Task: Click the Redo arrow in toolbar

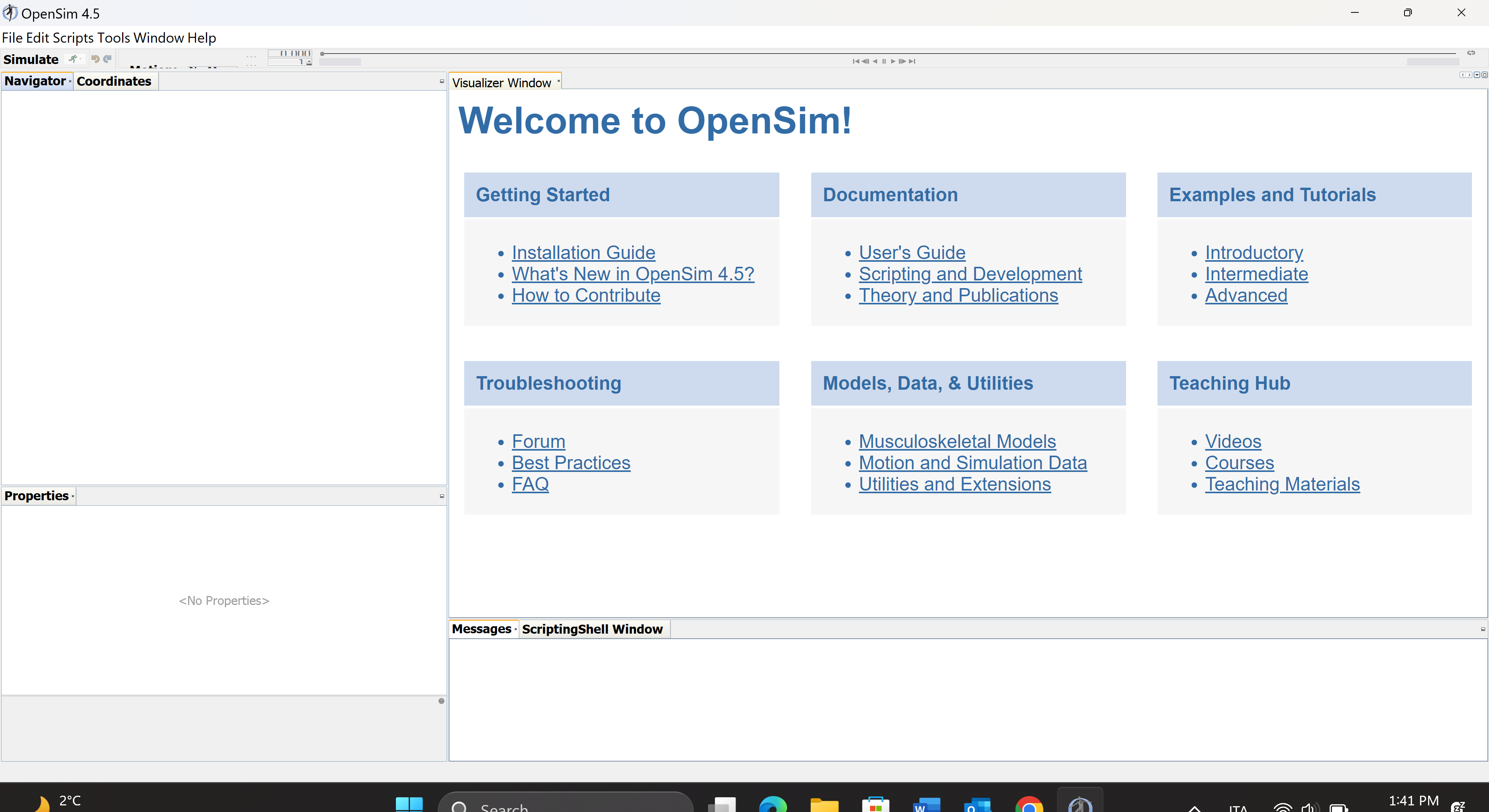Action: [107, 59]
